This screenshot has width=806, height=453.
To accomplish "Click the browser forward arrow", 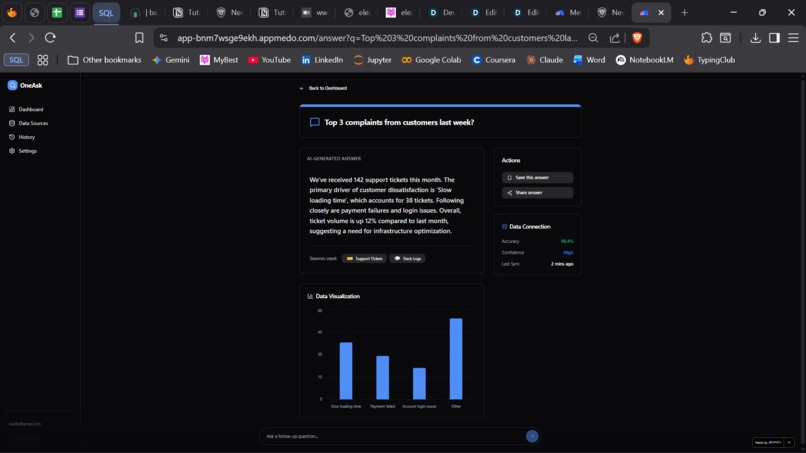I will pos(31,38).
